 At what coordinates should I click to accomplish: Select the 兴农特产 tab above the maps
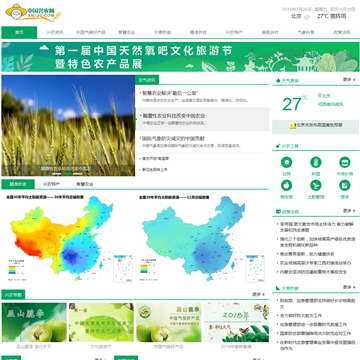(x=51, y=184)
